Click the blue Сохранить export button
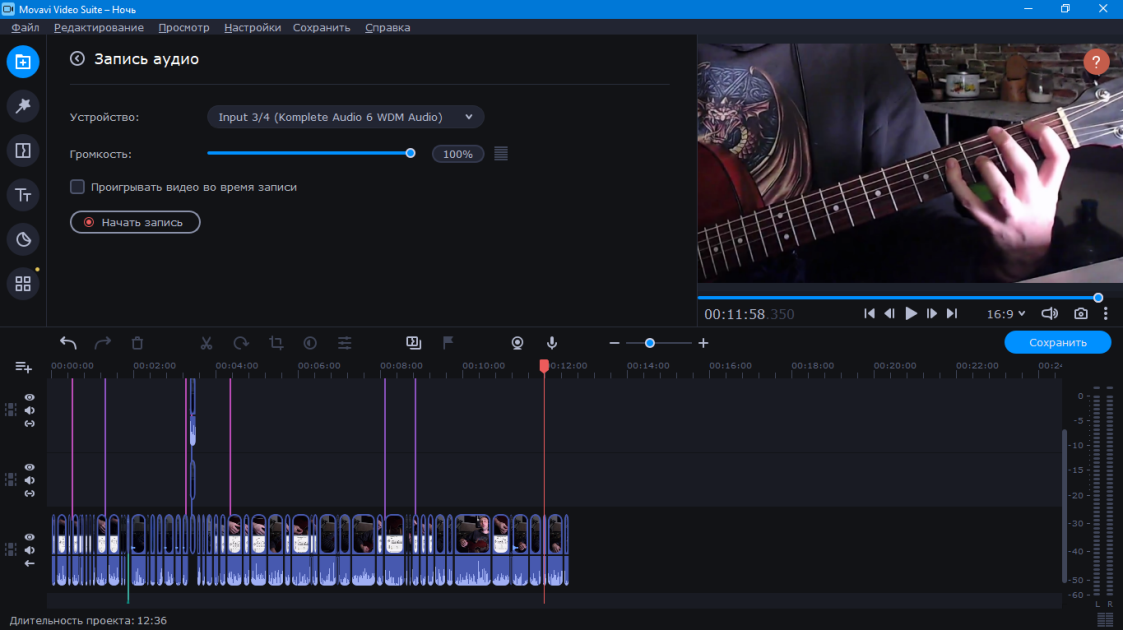The width and height of the screenshot is (1123, 630). coord(1058,342)
